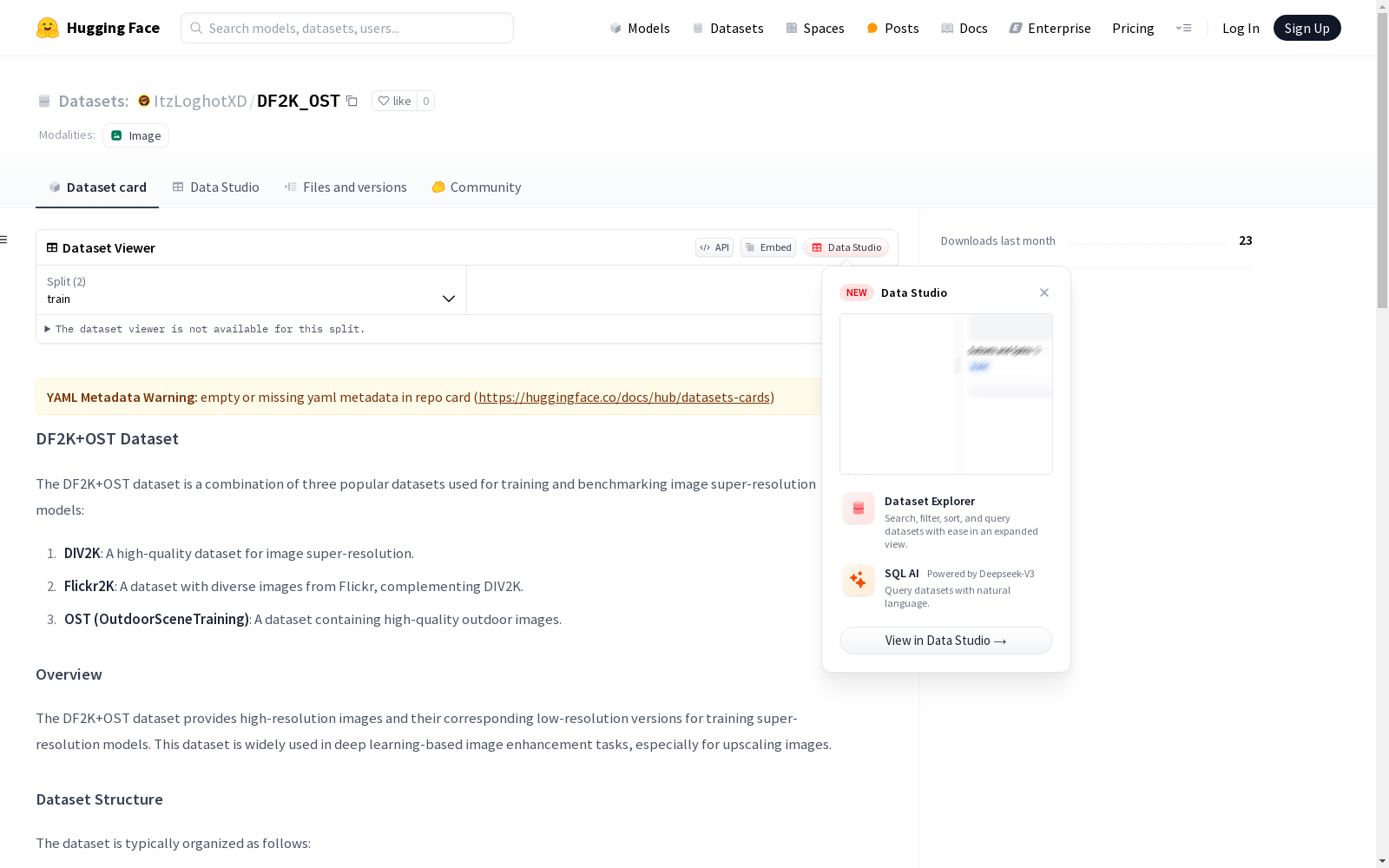This screenshot has height=868, width=1389.
Task: Click the Datasets breadcrumb label
Action: click(94, 101)
